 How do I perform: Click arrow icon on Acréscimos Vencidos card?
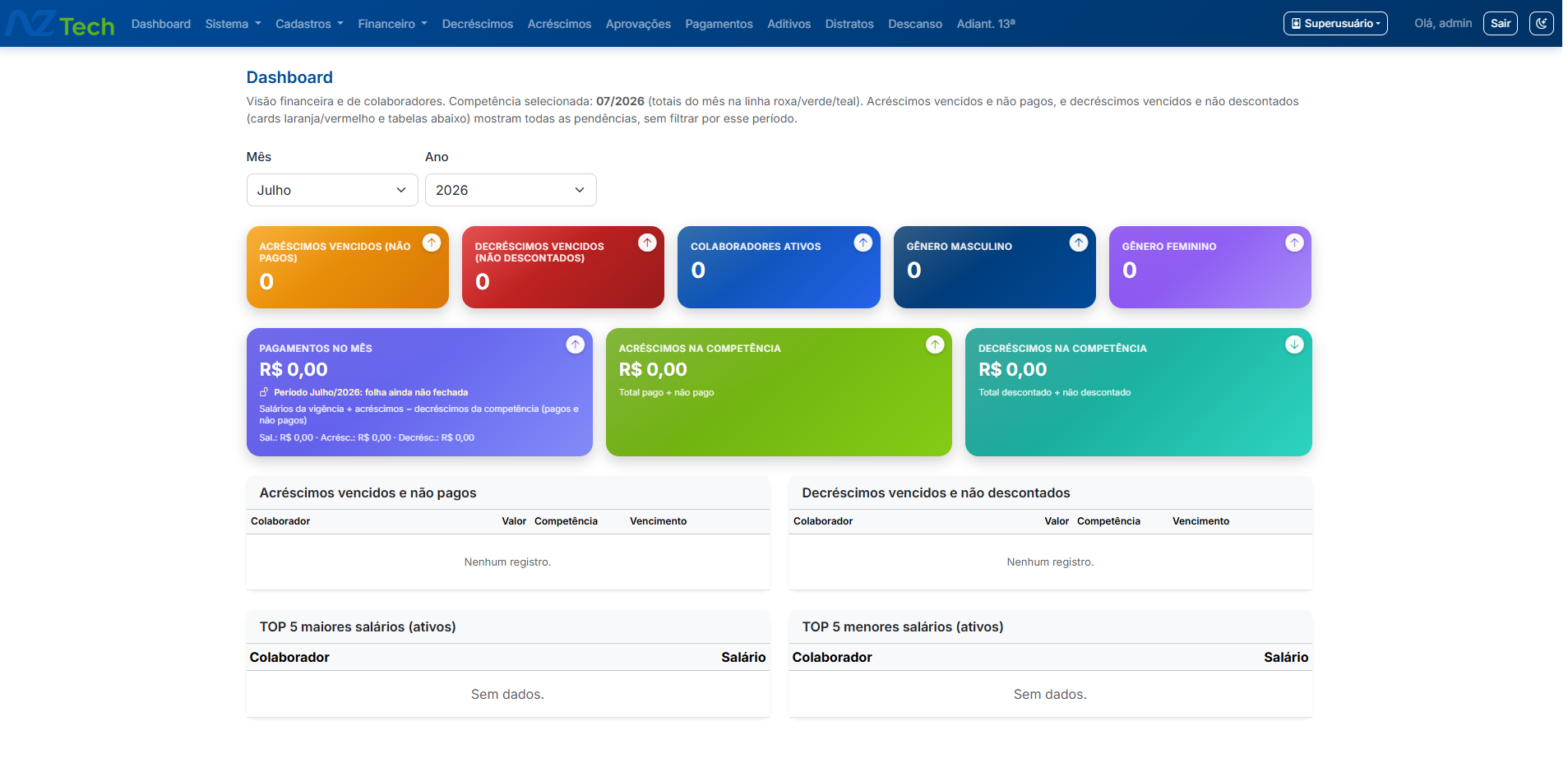[x=432, y=243]
